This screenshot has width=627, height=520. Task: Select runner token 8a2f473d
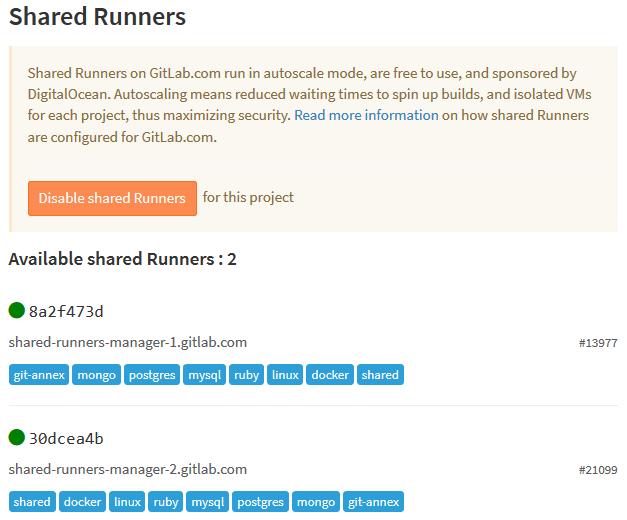[x=66, y=312]
